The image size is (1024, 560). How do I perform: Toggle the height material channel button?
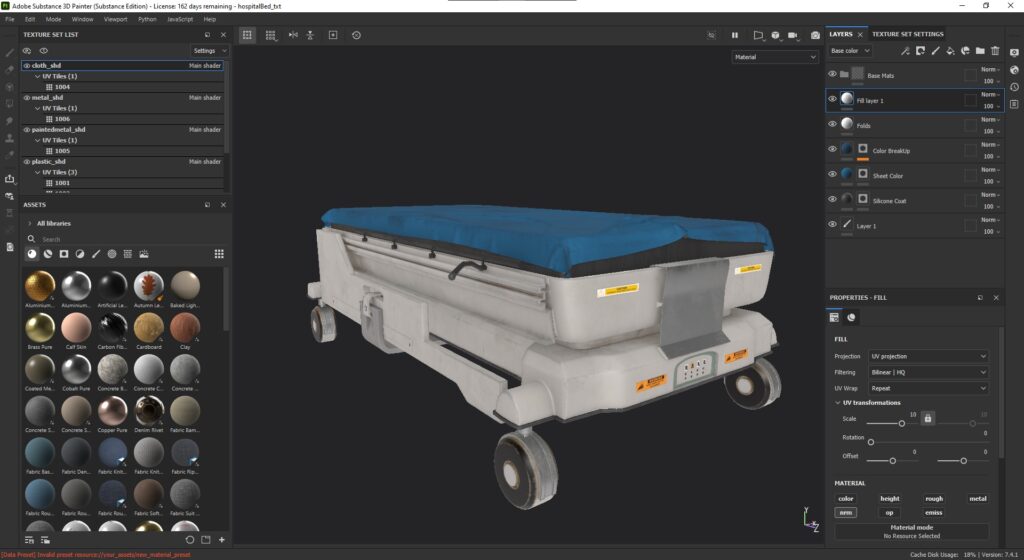(x=889, y=499)
